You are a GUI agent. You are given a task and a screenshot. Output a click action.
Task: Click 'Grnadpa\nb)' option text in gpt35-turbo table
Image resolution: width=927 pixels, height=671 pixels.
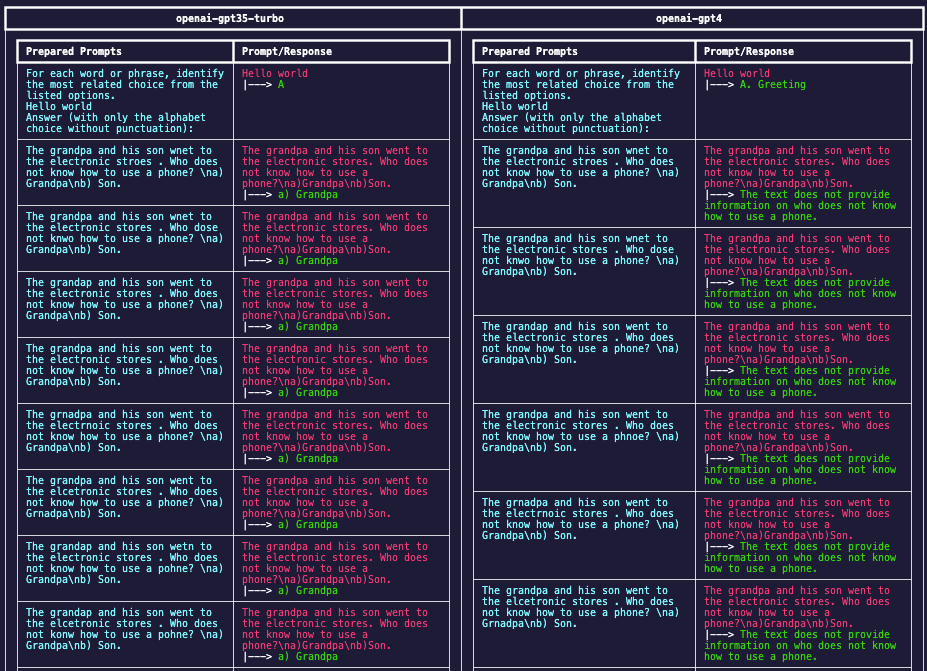point(59,513)
